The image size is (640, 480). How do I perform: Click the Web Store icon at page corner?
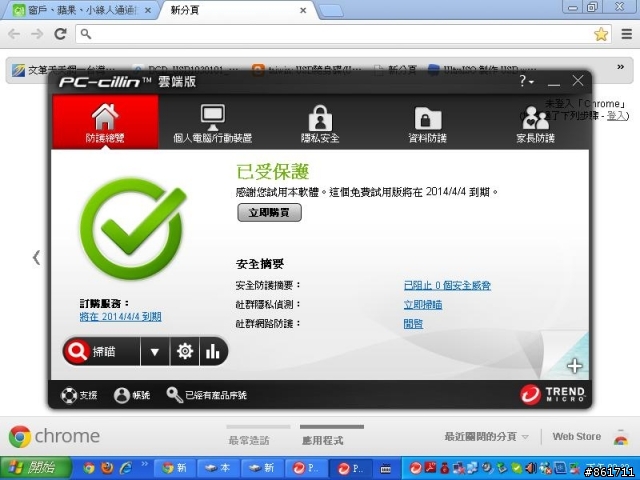[x=621, y=438]
